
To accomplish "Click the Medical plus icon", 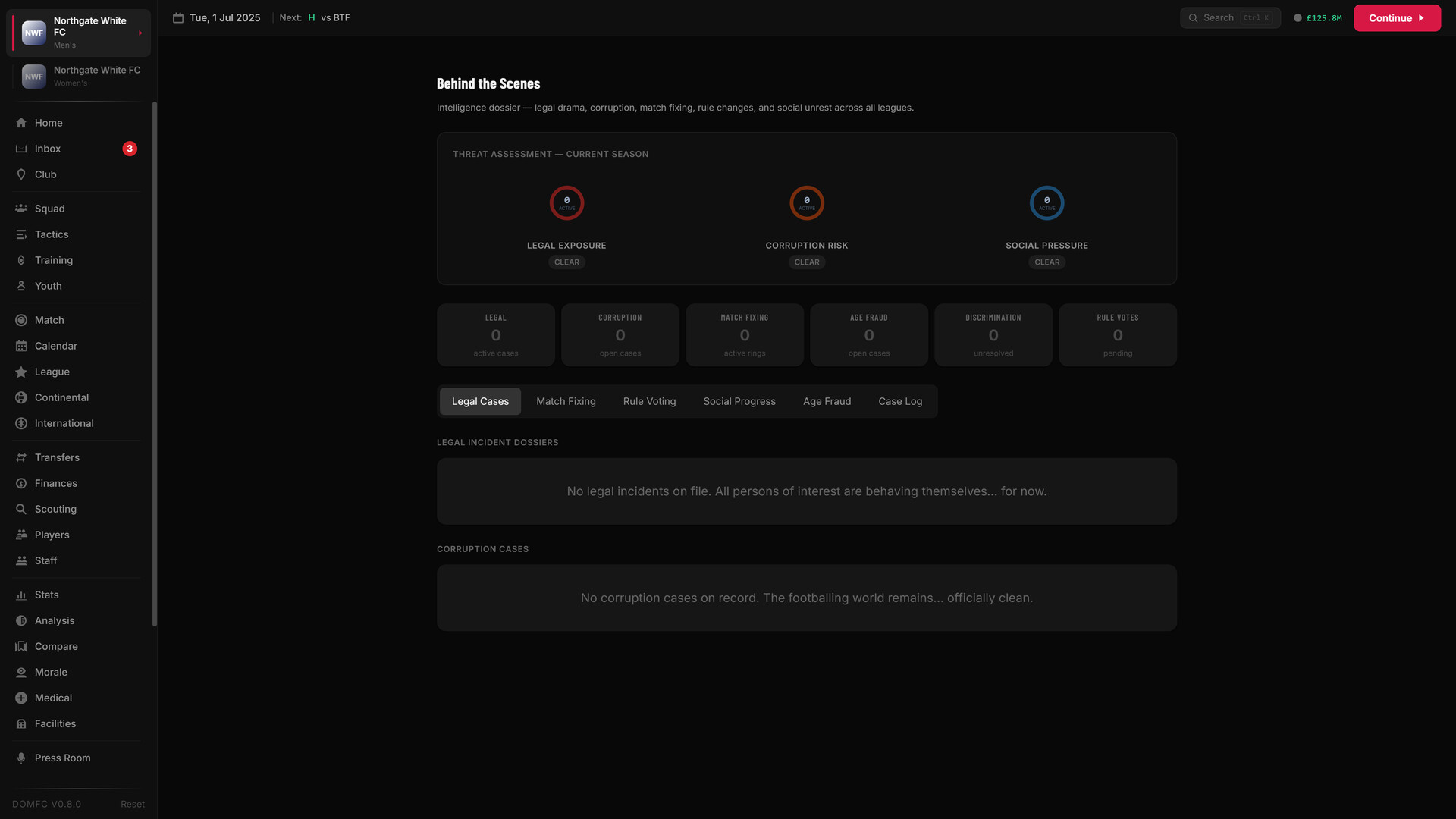I will pyautogui.click(x=21, y=698).
